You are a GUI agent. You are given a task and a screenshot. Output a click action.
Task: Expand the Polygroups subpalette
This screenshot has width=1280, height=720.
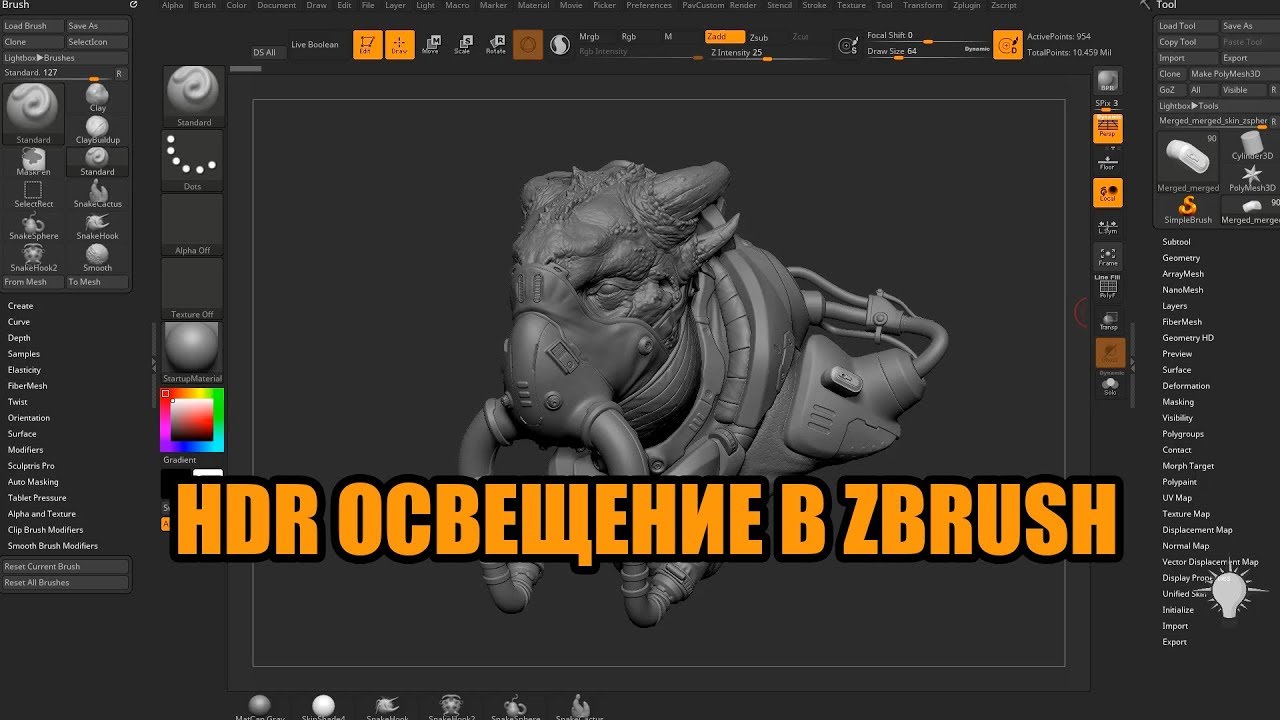[1183, 434]
